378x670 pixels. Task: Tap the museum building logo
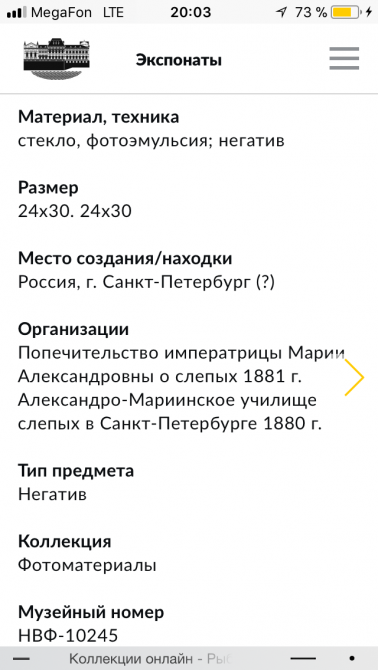pos(56,58)
